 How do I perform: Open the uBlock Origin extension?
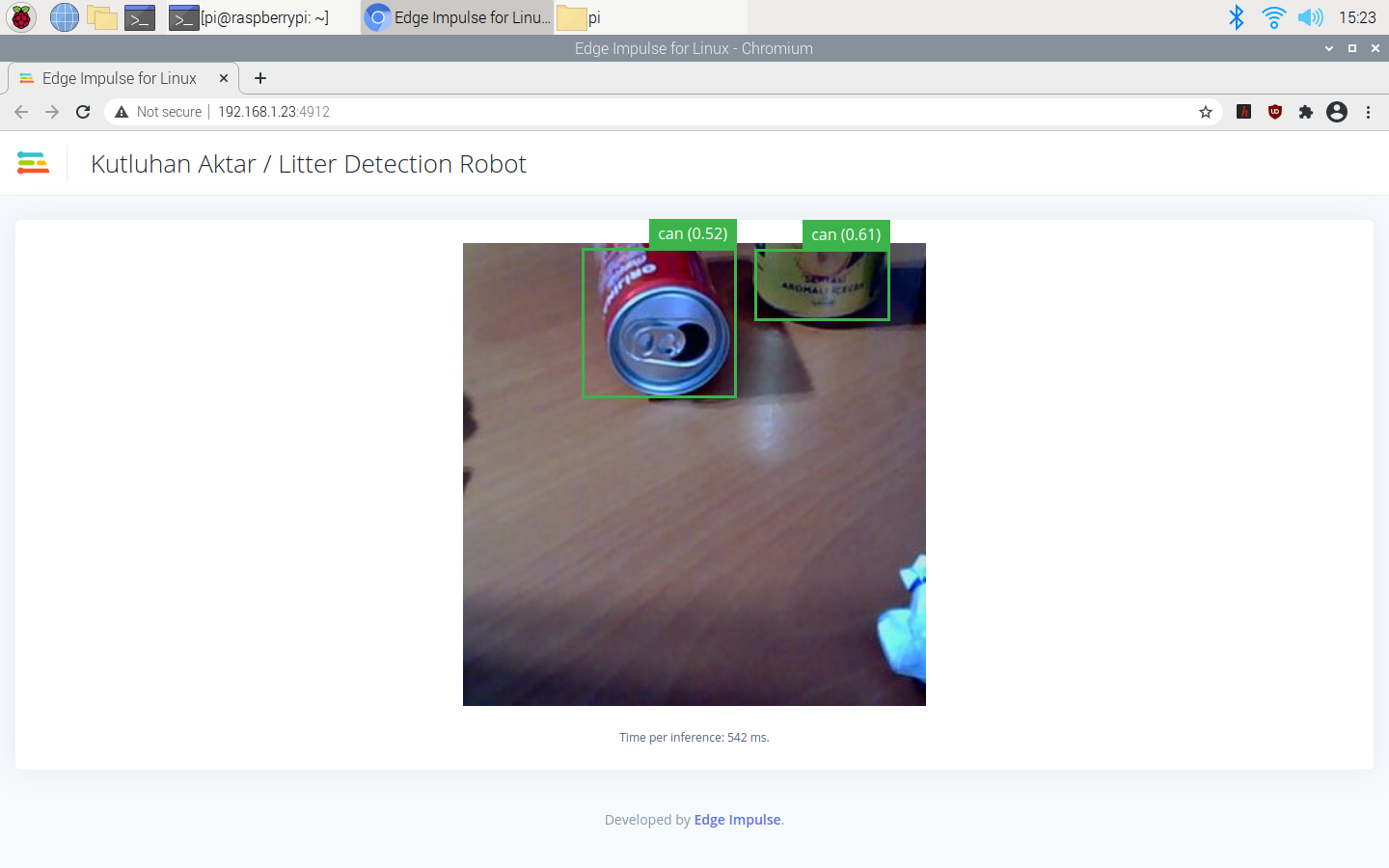click(1274, 112)
